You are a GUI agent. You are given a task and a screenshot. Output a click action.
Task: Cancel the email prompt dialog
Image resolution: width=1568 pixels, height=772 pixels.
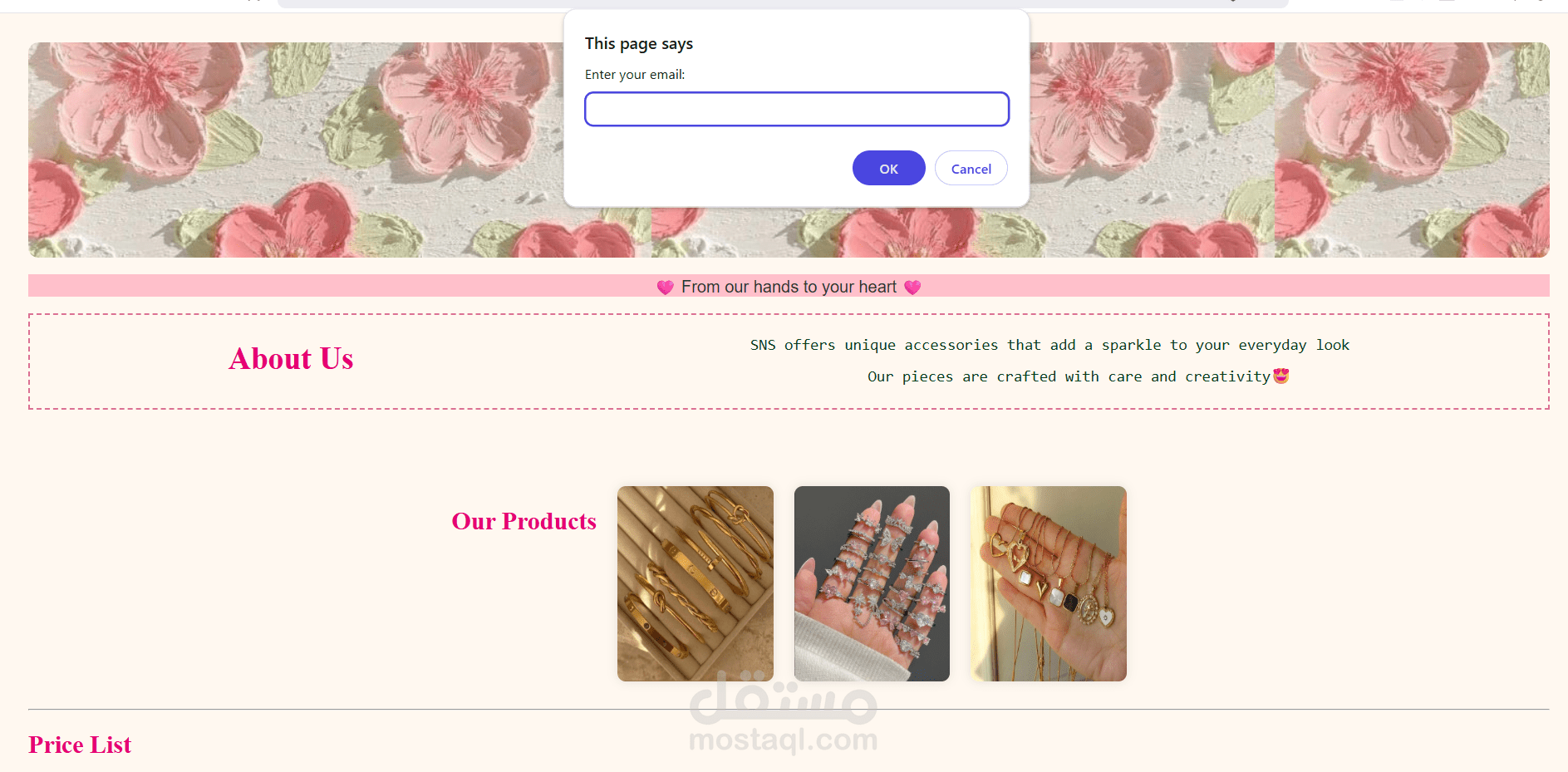pyautogui.click(x=971, y=168)
